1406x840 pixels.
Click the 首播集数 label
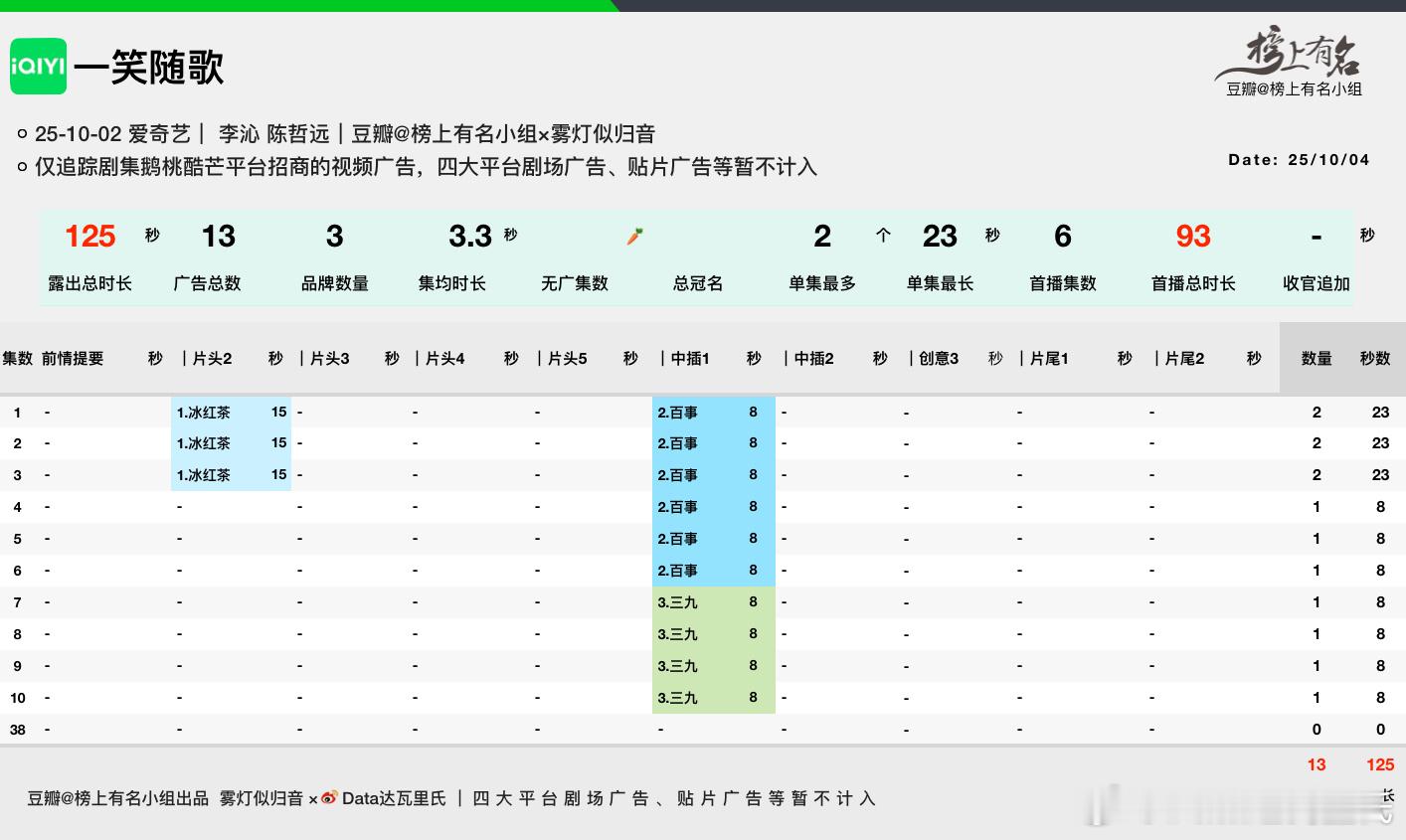coord(1063,283)
